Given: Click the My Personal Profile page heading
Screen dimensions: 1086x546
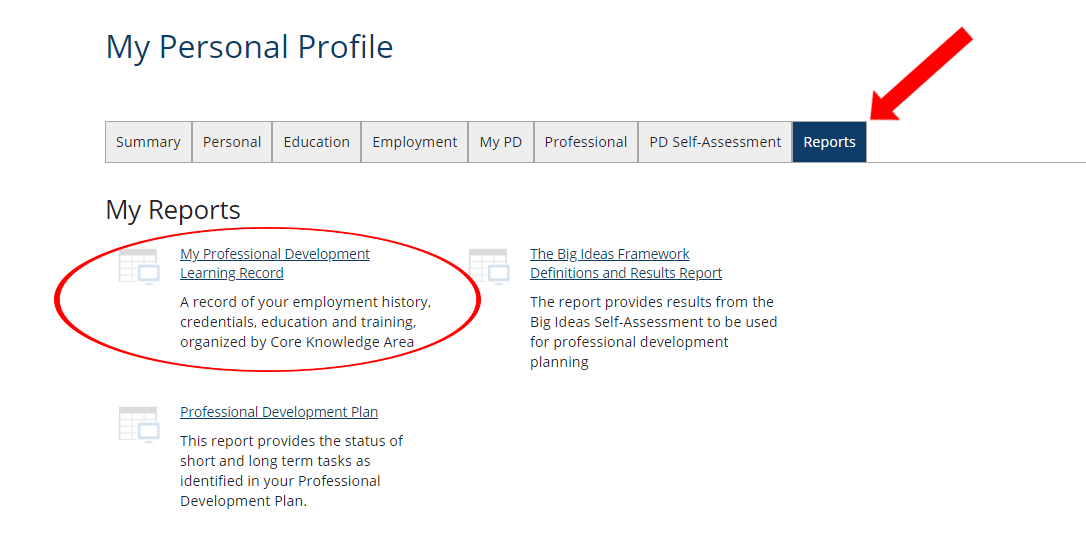Looking at the screenshot, I should pyautogui.click(x=249, y=47).
